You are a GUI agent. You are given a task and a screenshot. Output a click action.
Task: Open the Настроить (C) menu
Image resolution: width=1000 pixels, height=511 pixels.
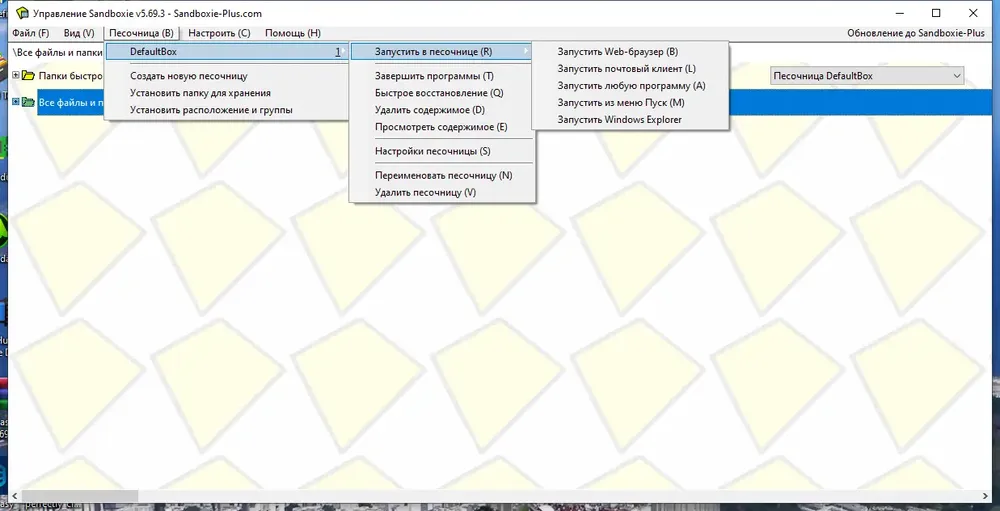[219, 33]
